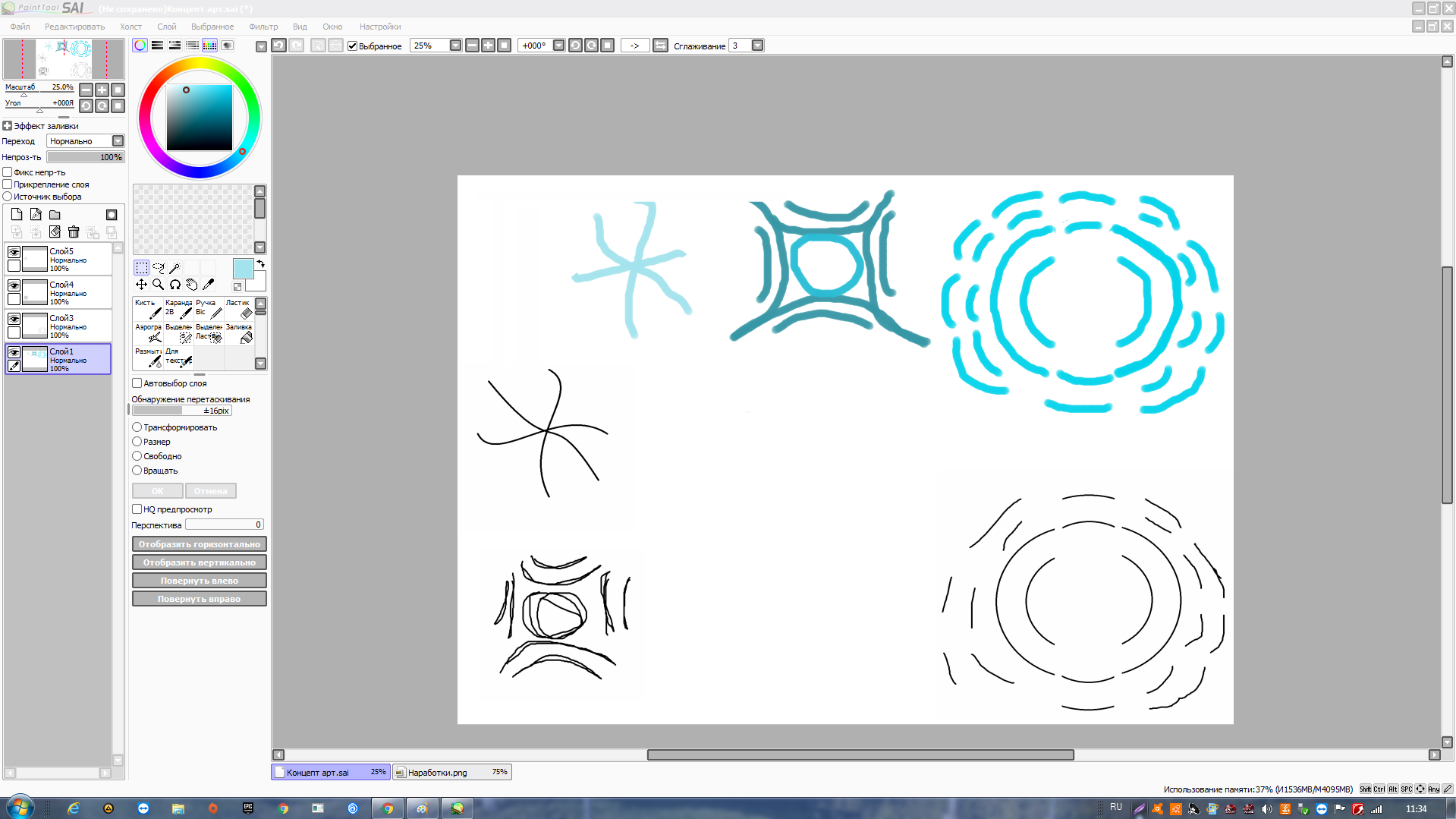
Task: Select the Ручка Bic pen tool
Action: (209, 308)
